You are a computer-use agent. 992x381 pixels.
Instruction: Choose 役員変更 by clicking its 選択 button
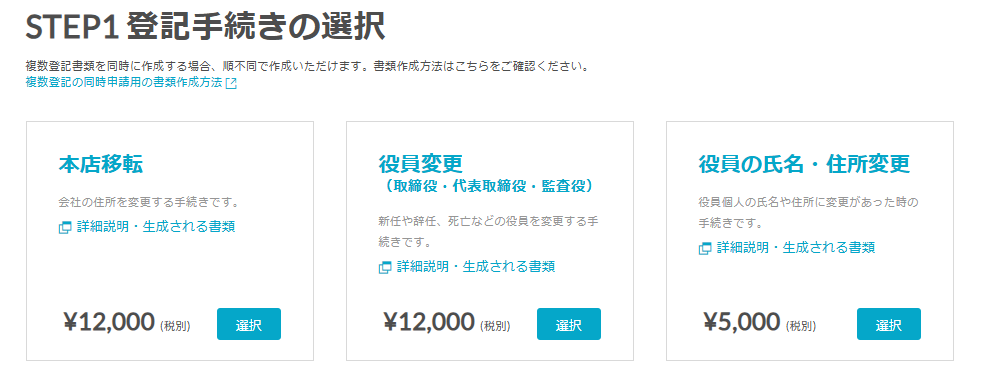569,325
